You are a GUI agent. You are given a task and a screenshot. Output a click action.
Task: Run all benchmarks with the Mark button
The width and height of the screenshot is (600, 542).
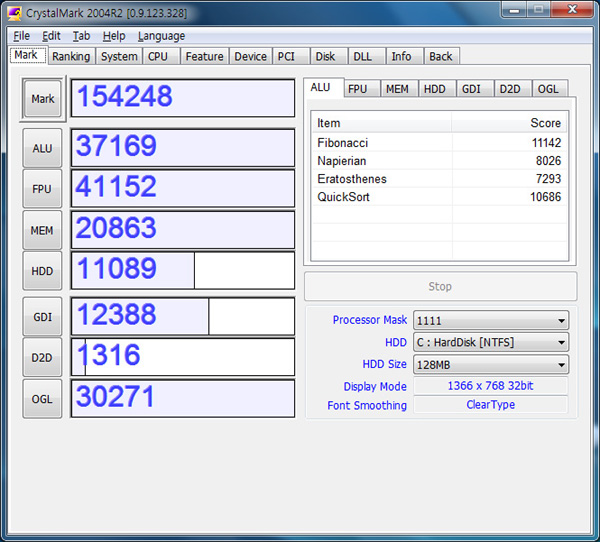(42, 99)
